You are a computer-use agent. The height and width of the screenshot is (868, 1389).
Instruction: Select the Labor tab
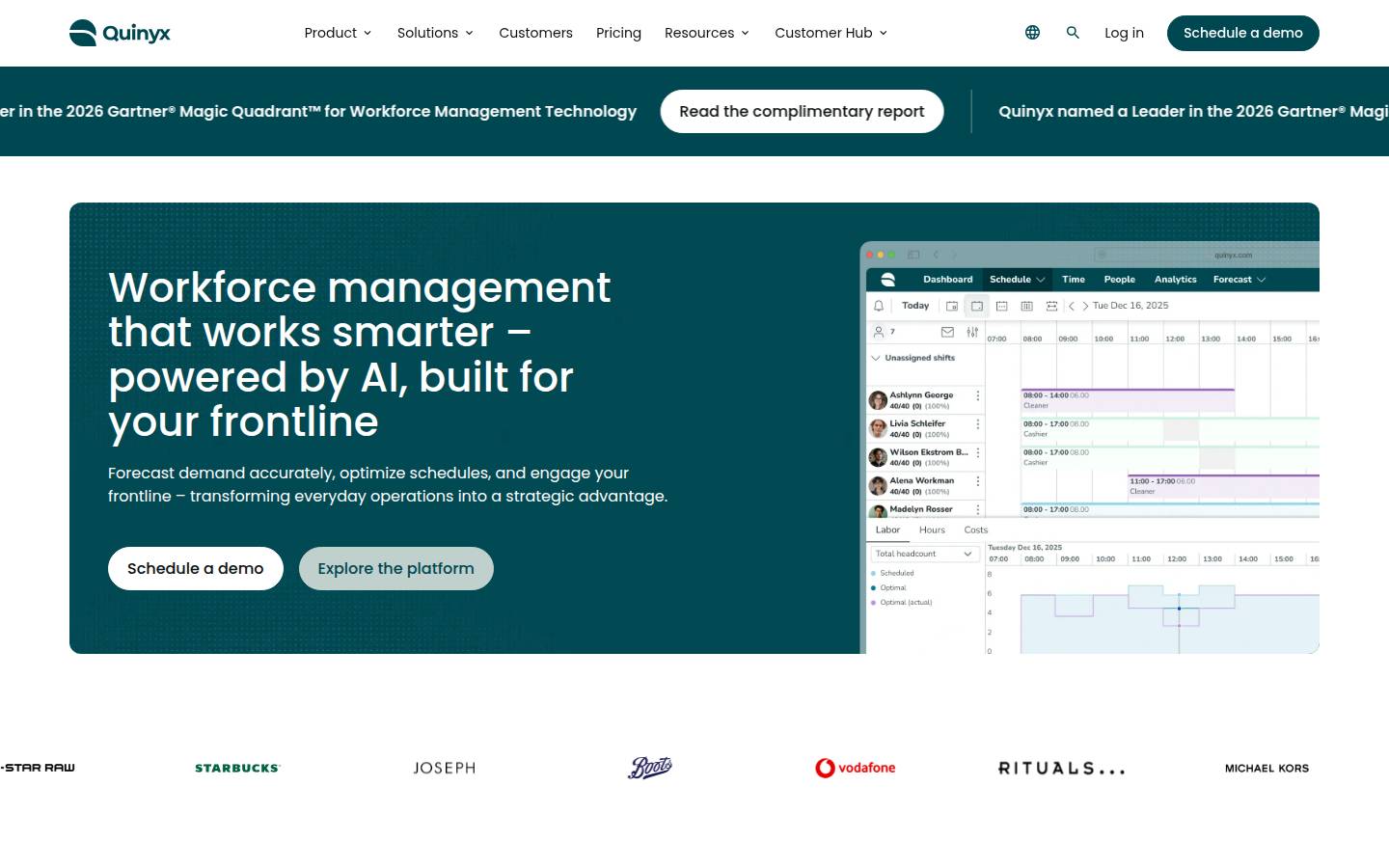click(x=887, y=530)
